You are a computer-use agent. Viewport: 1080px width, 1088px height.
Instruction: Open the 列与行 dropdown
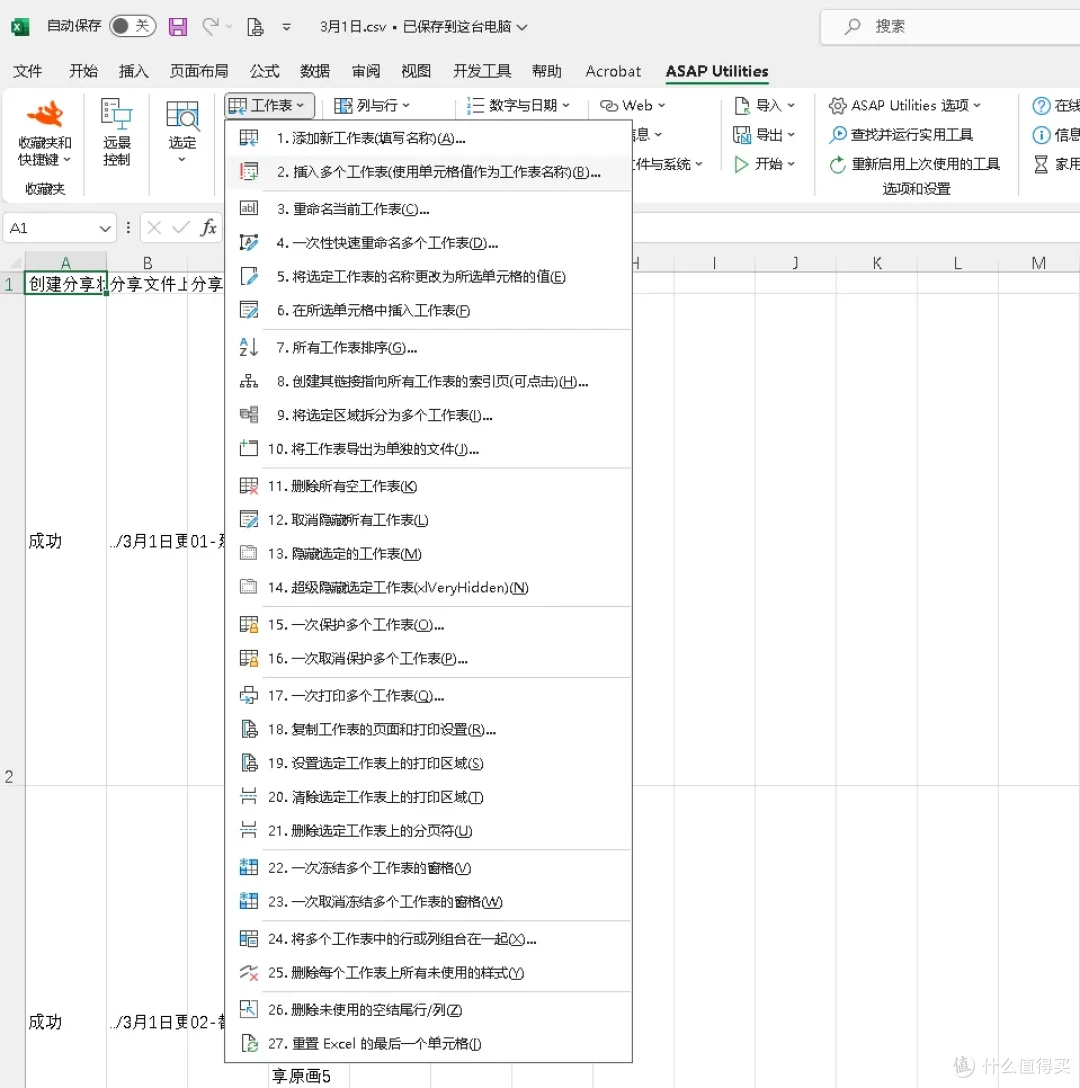pyautogui.click(x=371, y=105)
